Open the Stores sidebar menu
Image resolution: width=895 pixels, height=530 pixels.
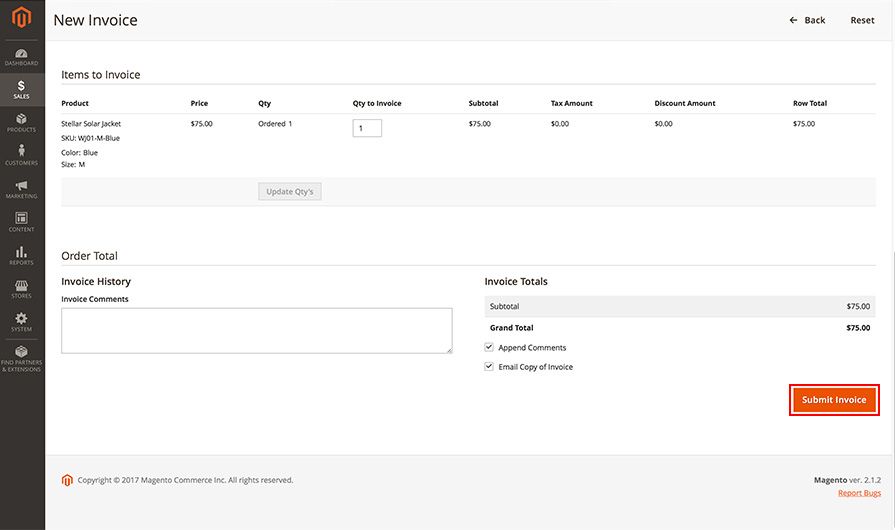coord(22,289)
